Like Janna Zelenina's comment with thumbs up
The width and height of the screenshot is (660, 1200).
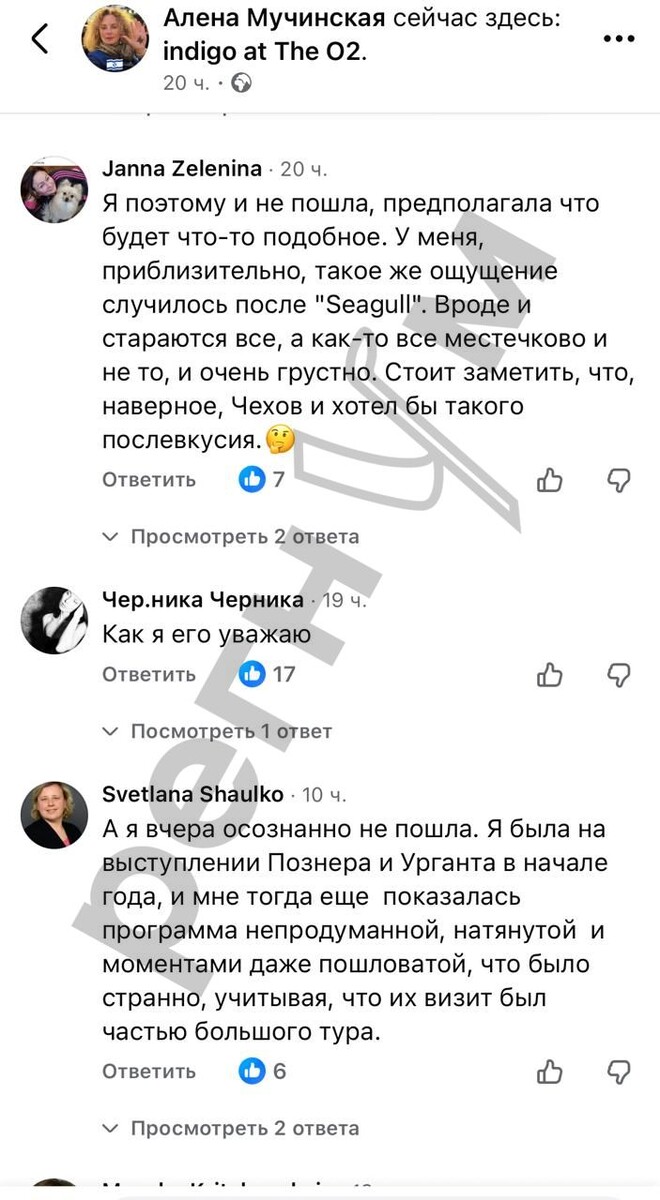point(550,480)
